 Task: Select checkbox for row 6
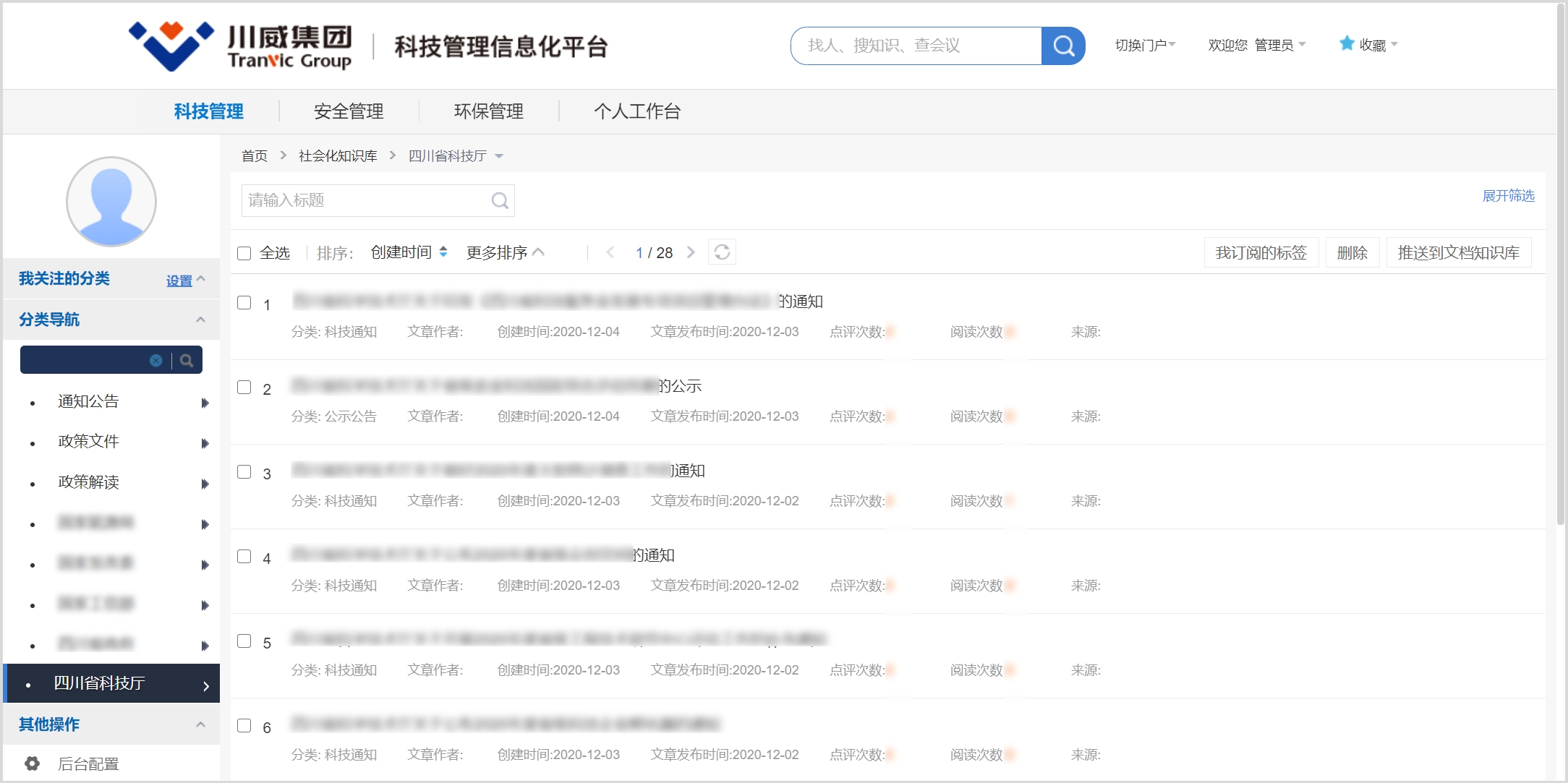[x=244, y=726]
